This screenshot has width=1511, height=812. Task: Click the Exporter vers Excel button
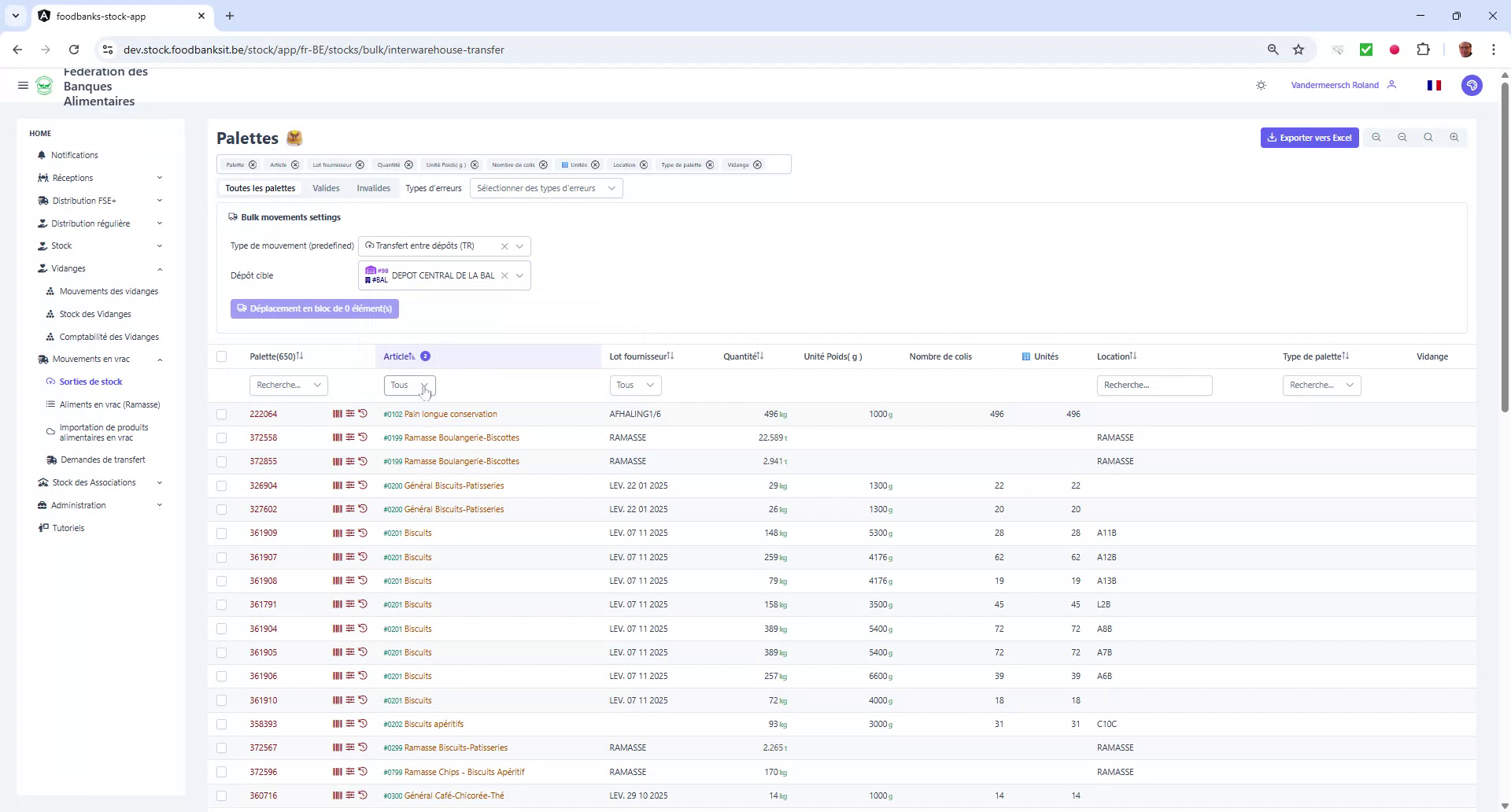[1309, 137]
